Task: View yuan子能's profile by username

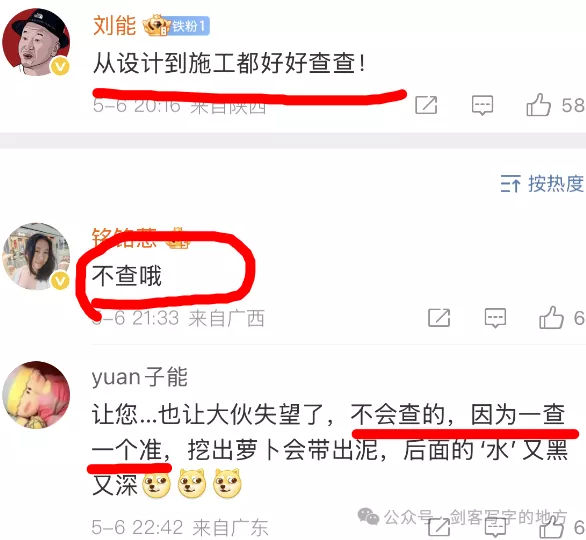Action: [140, 377]
